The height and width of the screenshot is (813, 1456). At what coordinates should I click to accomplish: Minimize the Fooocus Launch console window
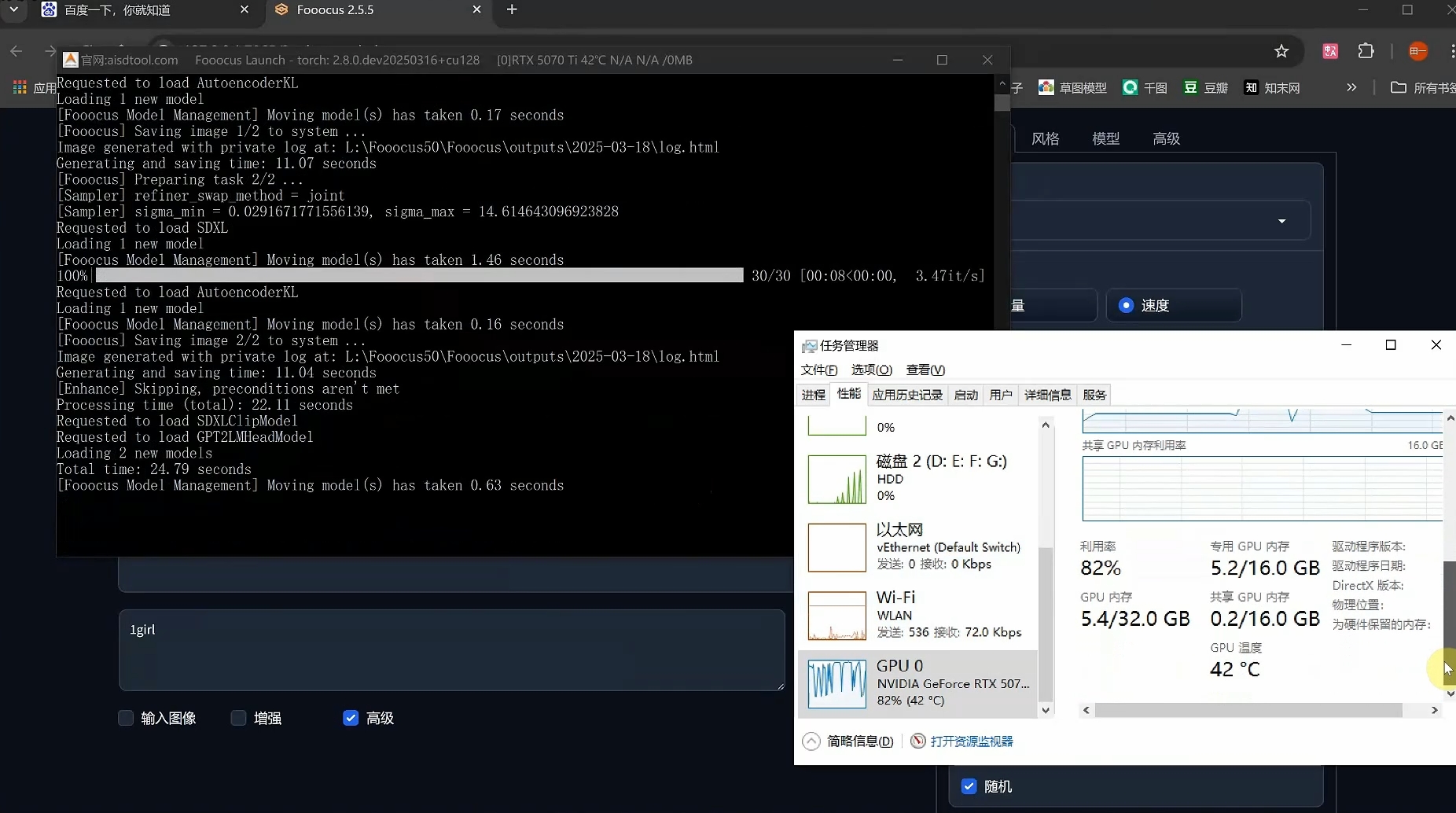pyautogui.click(x=898, y=60)
